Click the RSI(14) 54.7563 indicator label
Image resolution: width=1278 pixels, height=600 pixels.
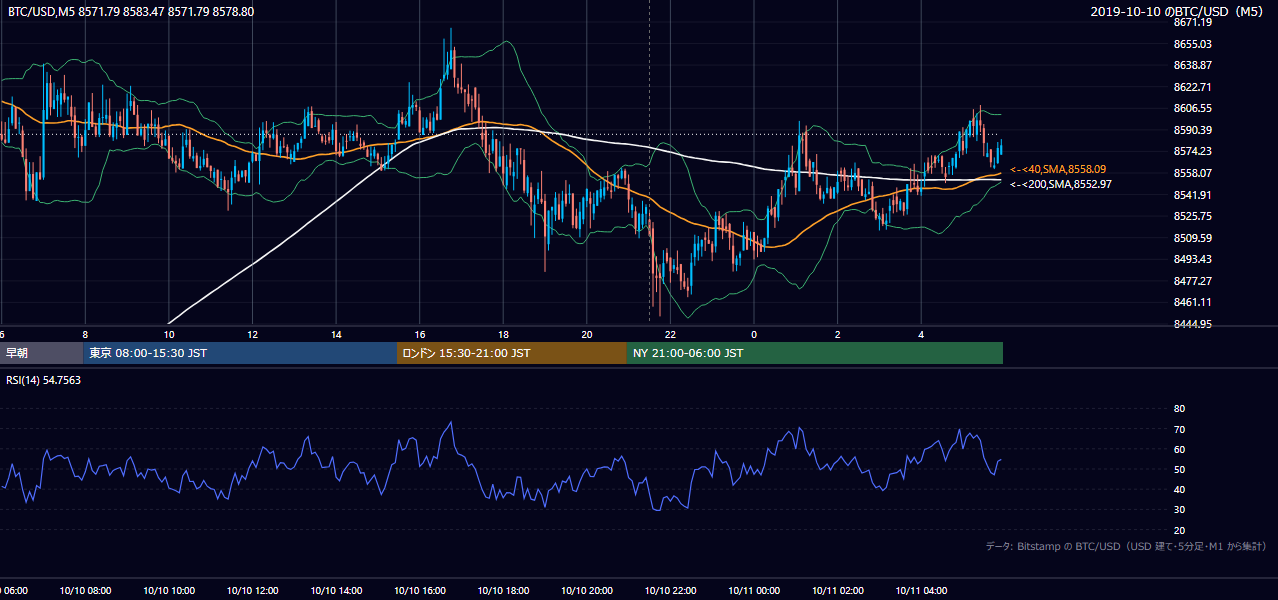click(43, 379)
